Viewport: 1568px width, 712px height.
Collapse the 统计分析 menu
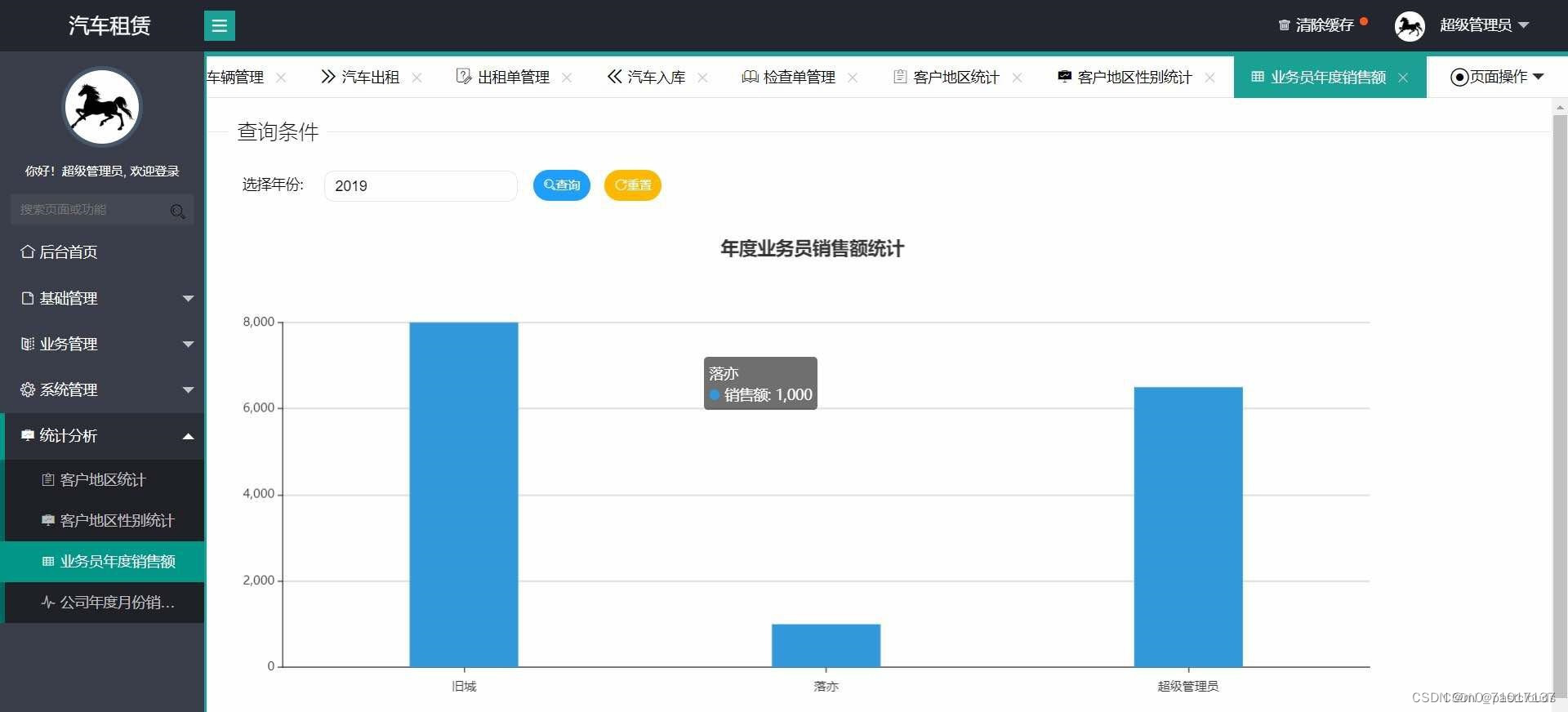coord(102,436)
